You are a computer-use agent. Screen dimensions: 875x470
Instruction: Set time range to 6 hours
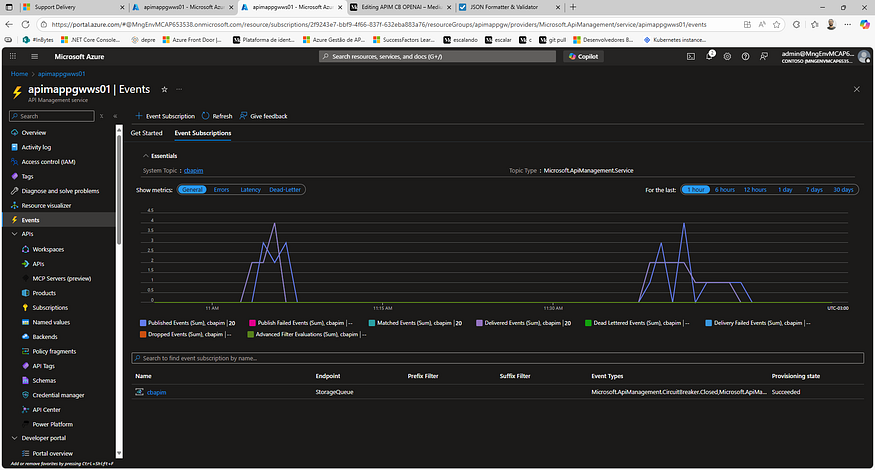[724, 190]
